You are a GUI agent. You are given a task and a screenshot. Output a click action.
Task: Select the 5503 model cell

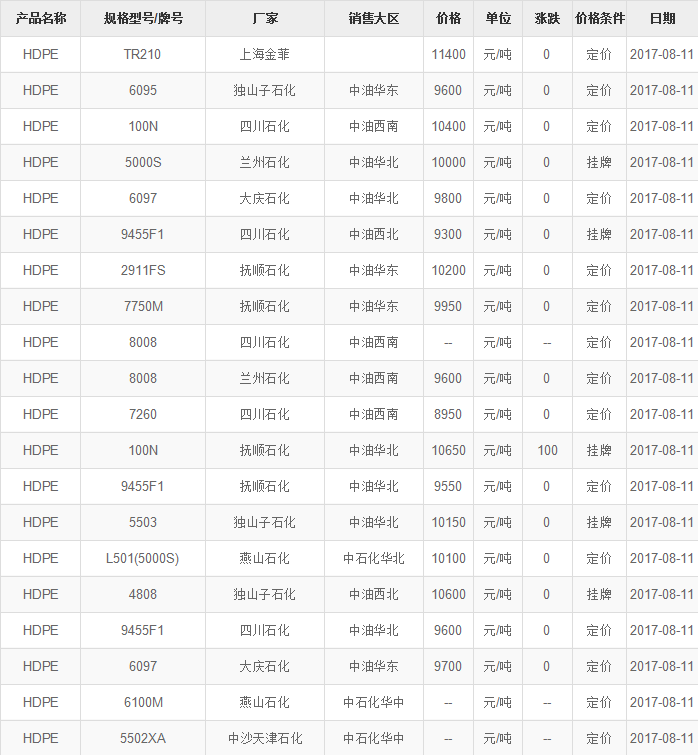click(x=142, y=522)
